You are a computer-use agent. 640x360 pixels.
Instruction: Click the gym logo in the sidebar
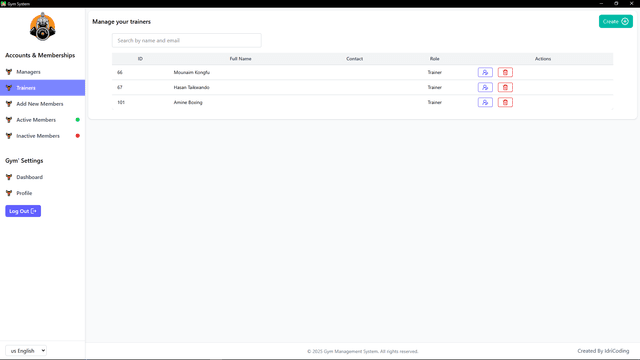pyautogui.click(x=42, y=27)
